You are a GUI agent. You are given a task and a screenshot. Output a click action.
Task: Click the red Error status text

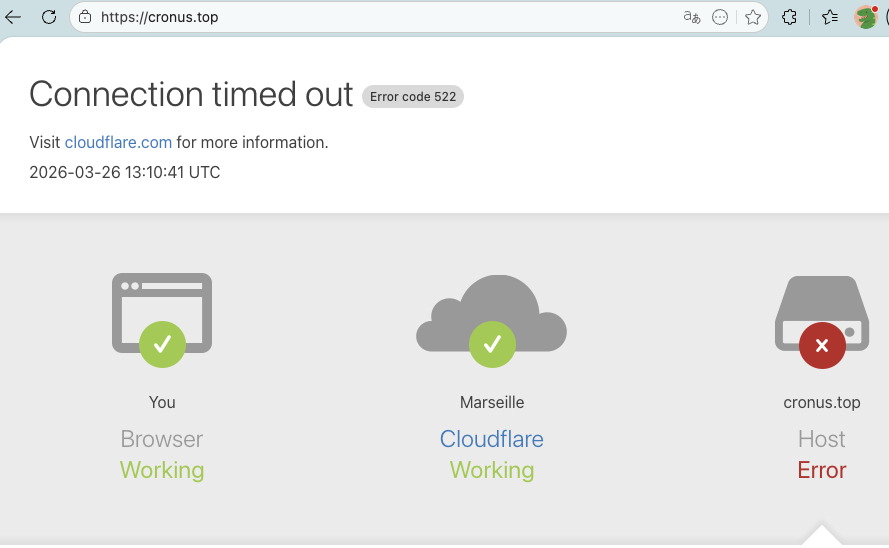pyautogui.click(x=821, y=470)
